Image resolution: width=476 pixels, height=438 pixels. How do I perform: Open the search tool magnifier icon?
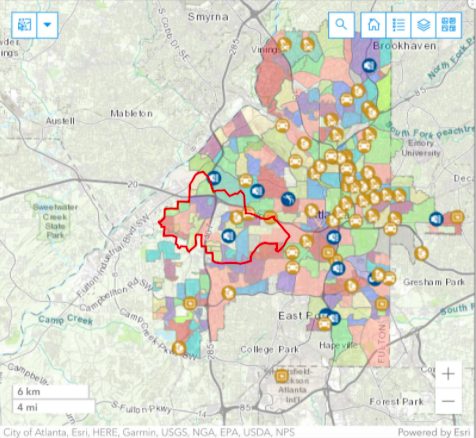(x=341, y=25)
